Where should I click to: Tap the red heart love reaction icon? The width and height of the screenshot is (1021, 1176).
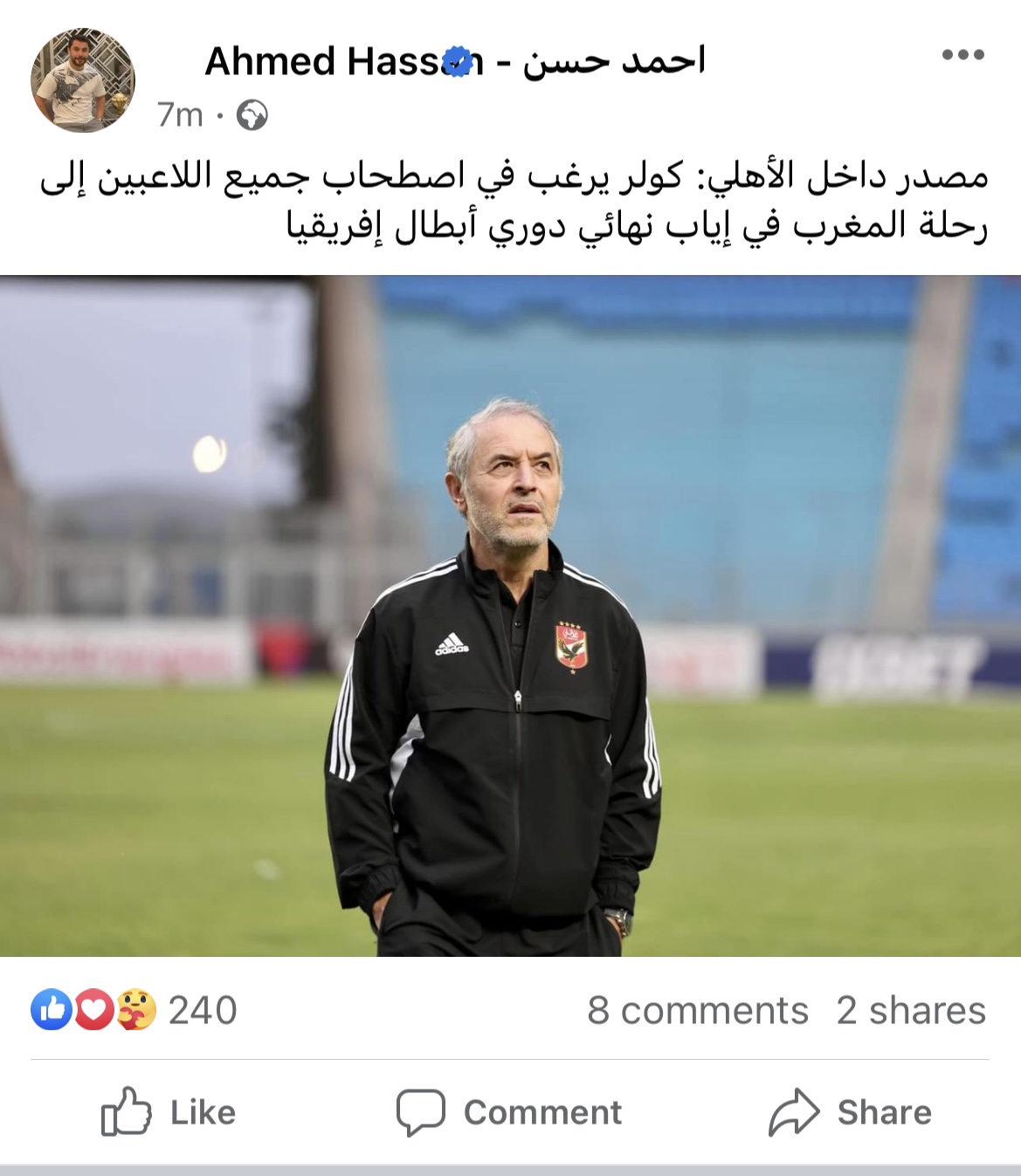[94, 1009]
